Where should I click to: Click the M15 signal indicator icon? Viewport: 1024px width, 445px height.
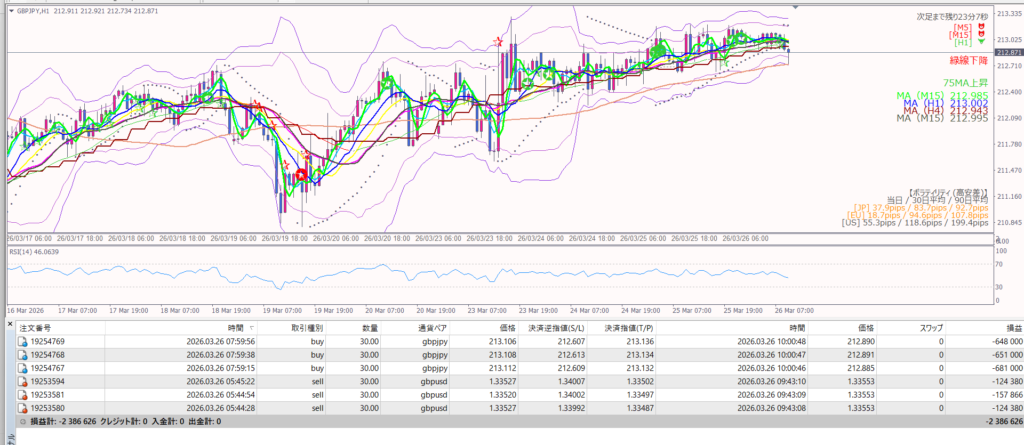(982, 35)
